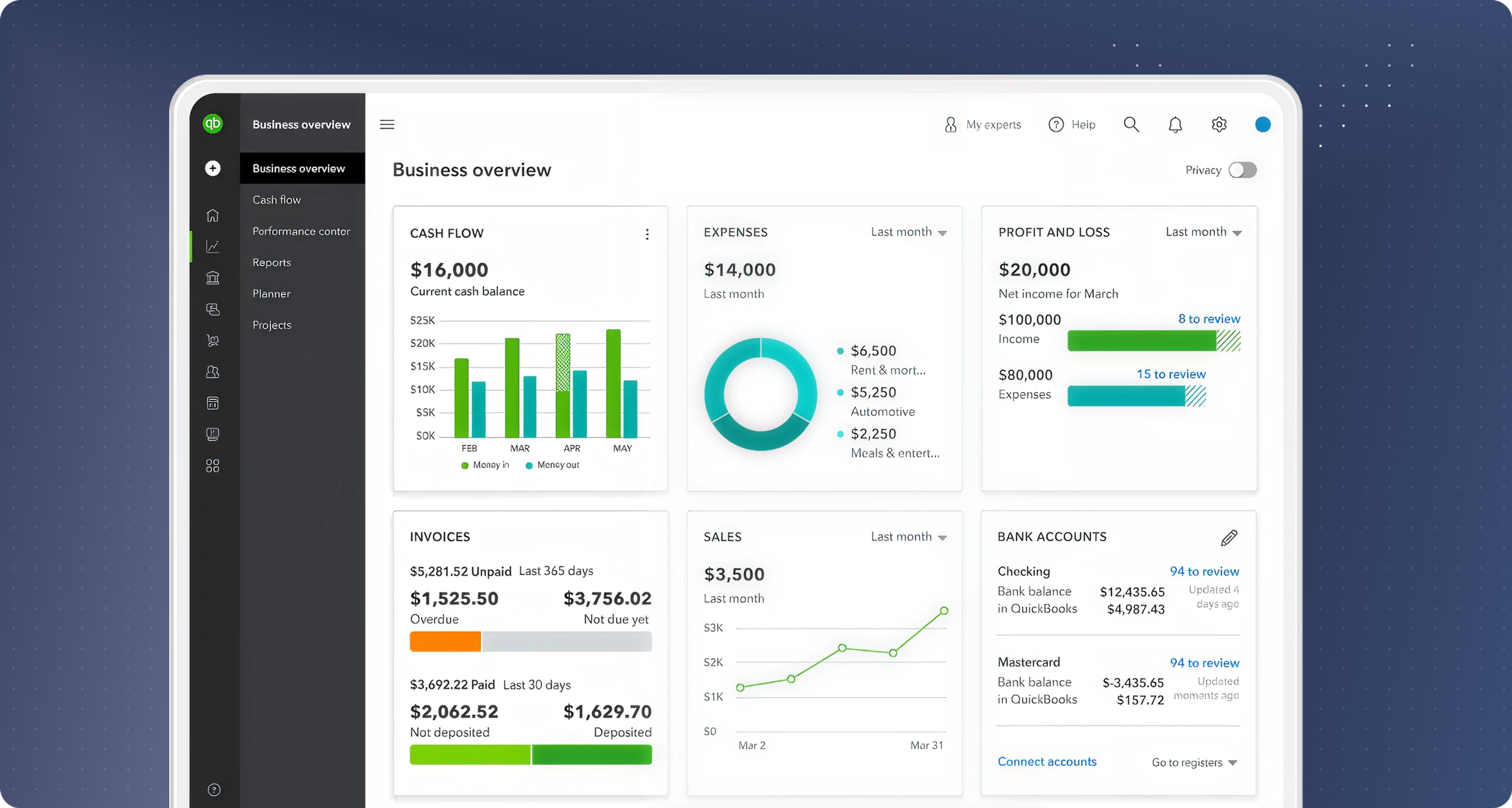Click the hatched APR Money in bar

(x=563, y=362)
